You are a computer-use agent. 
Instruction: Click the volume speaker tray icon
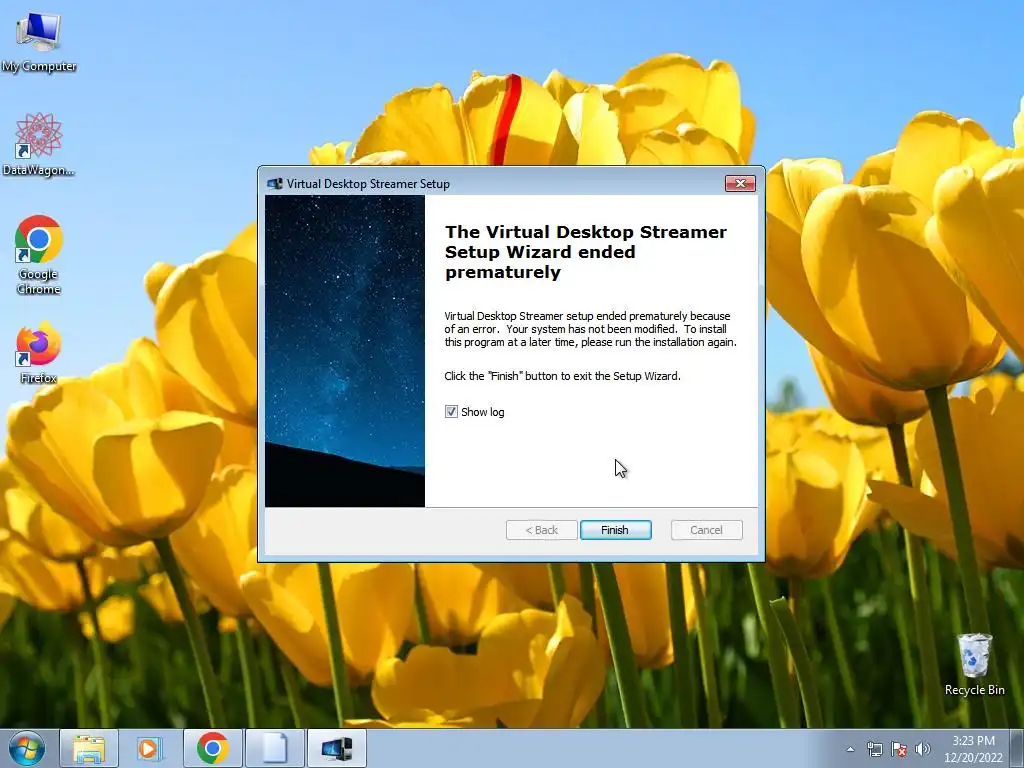(923, 749)
